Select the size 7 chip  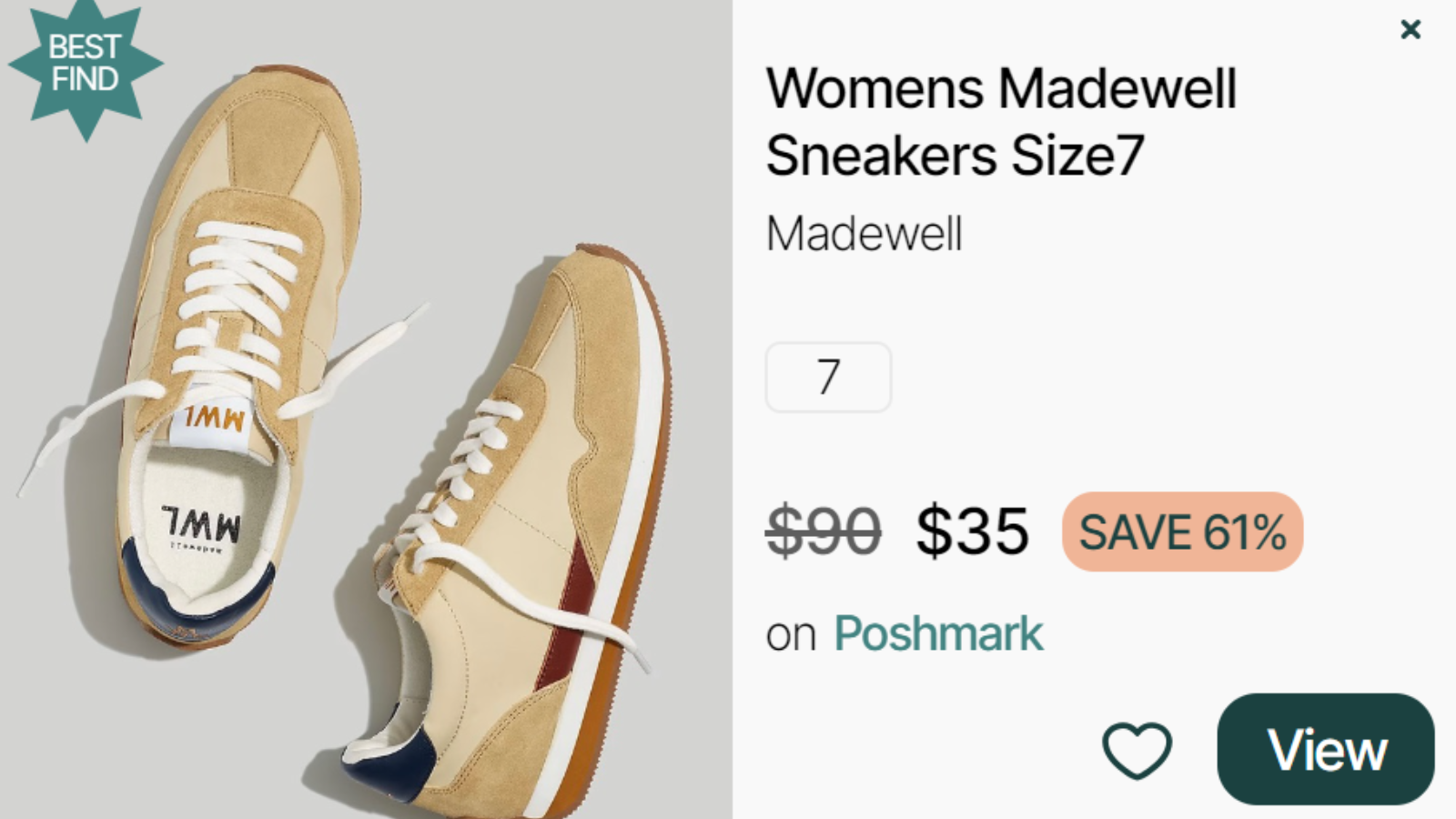pos(828,377)
